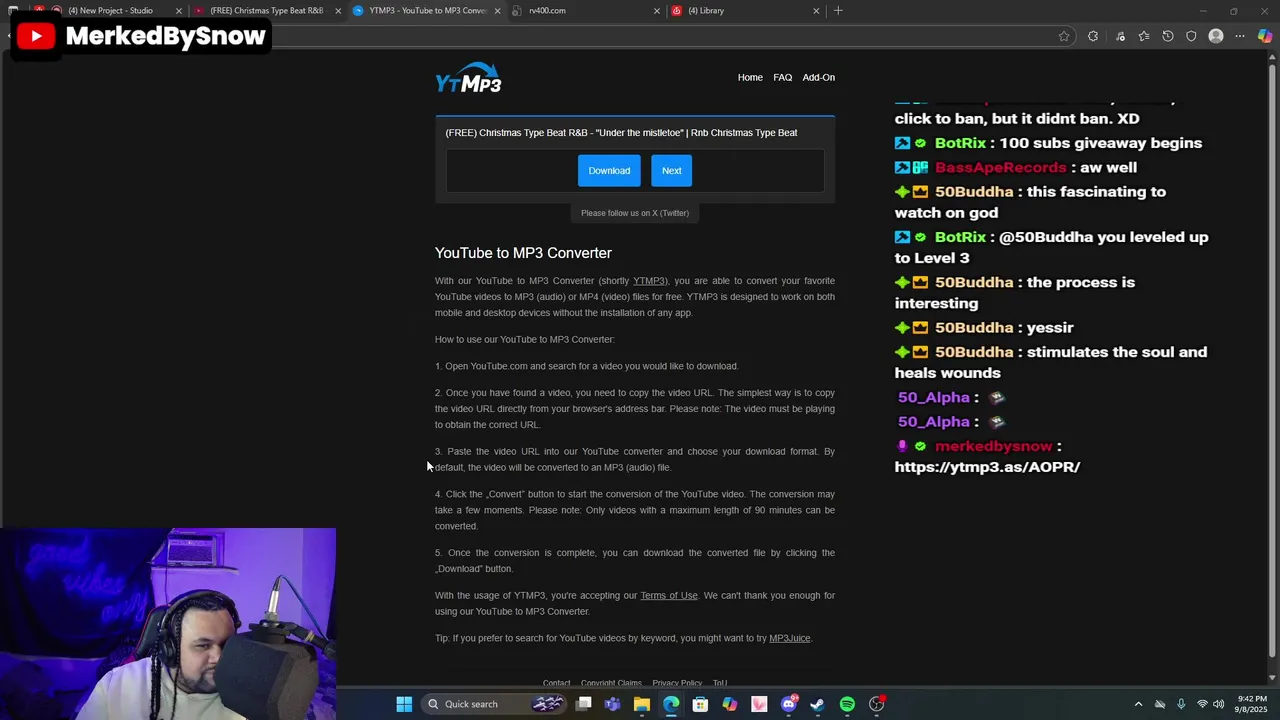Viewport: 1280px width, 720px height.
Task: Click the OneDrive tray icon
Action: pyautogui.click(x=1160, y=704)
